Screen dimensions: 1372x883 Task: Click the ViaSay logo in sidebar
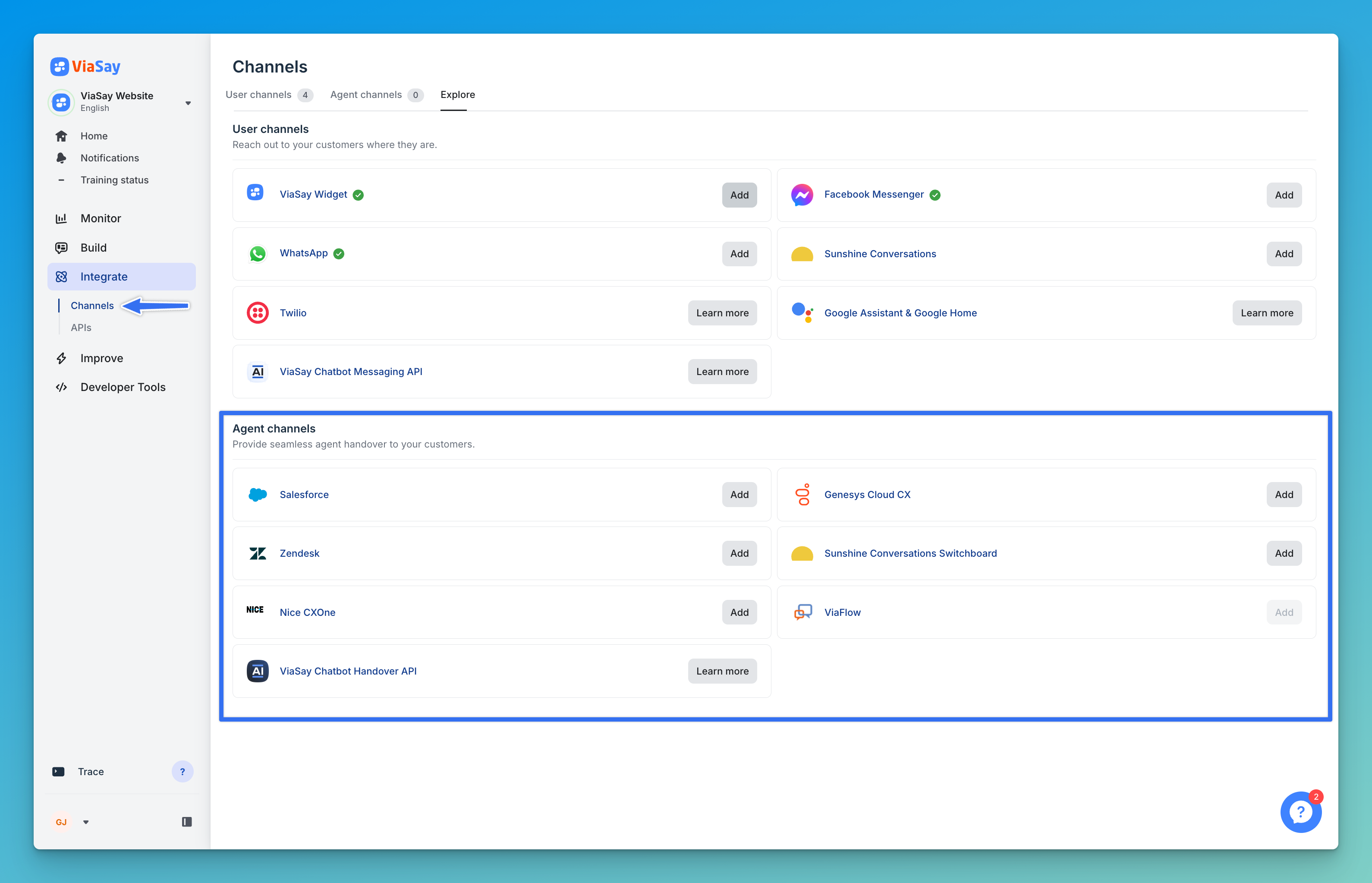click(85, 66)
